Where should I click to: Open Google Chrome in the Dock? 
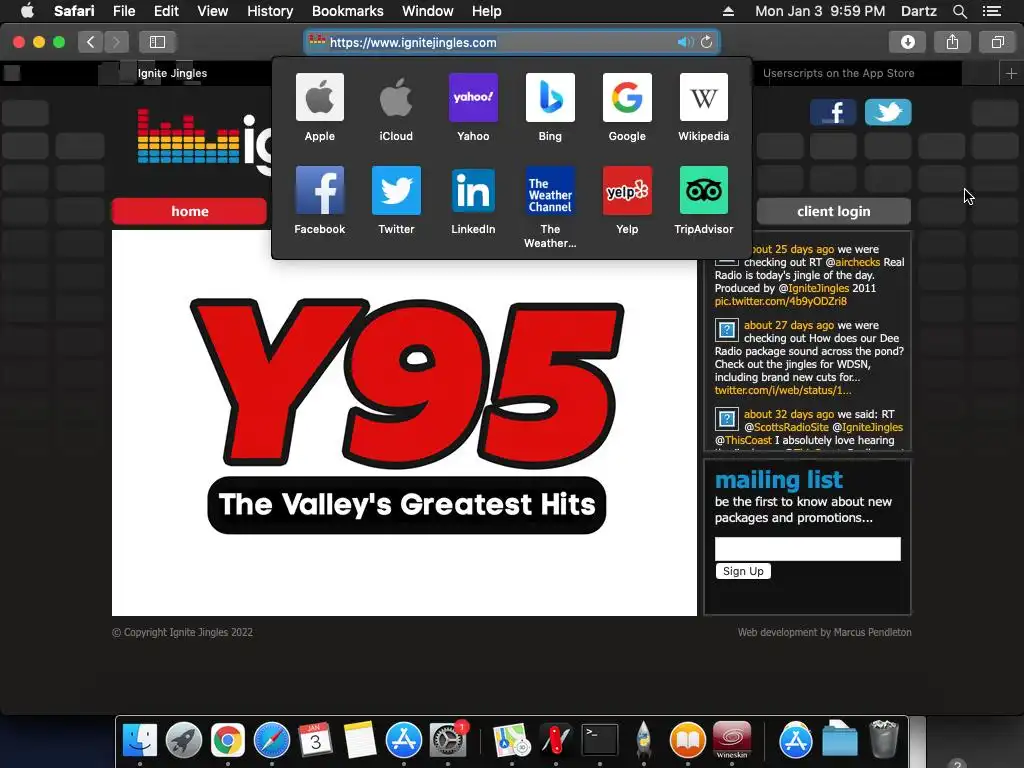click(x=227, y=740)
